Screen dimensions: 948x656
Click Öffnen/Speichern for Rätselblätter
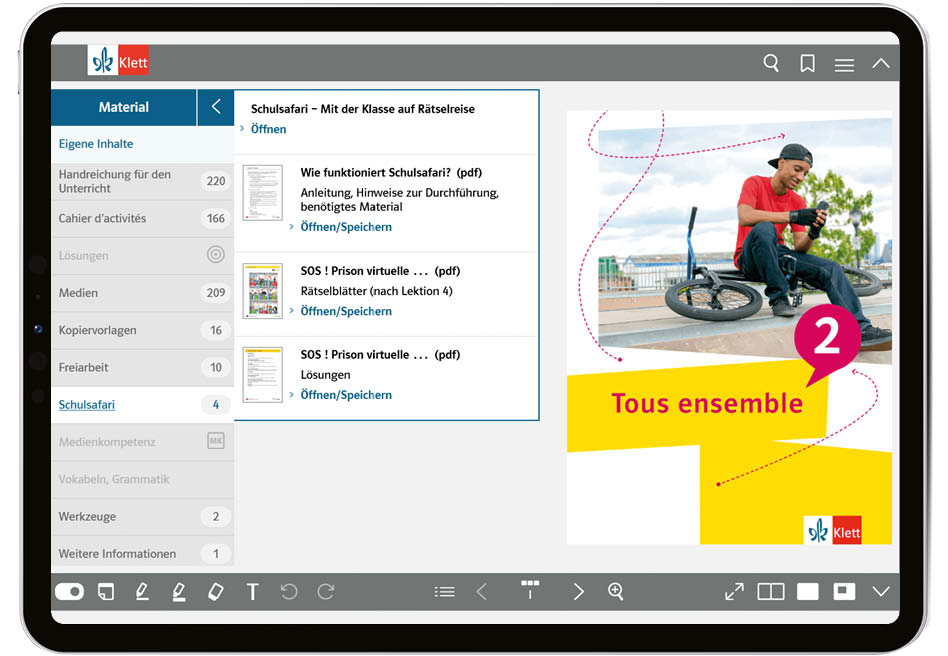click(346, 311)
